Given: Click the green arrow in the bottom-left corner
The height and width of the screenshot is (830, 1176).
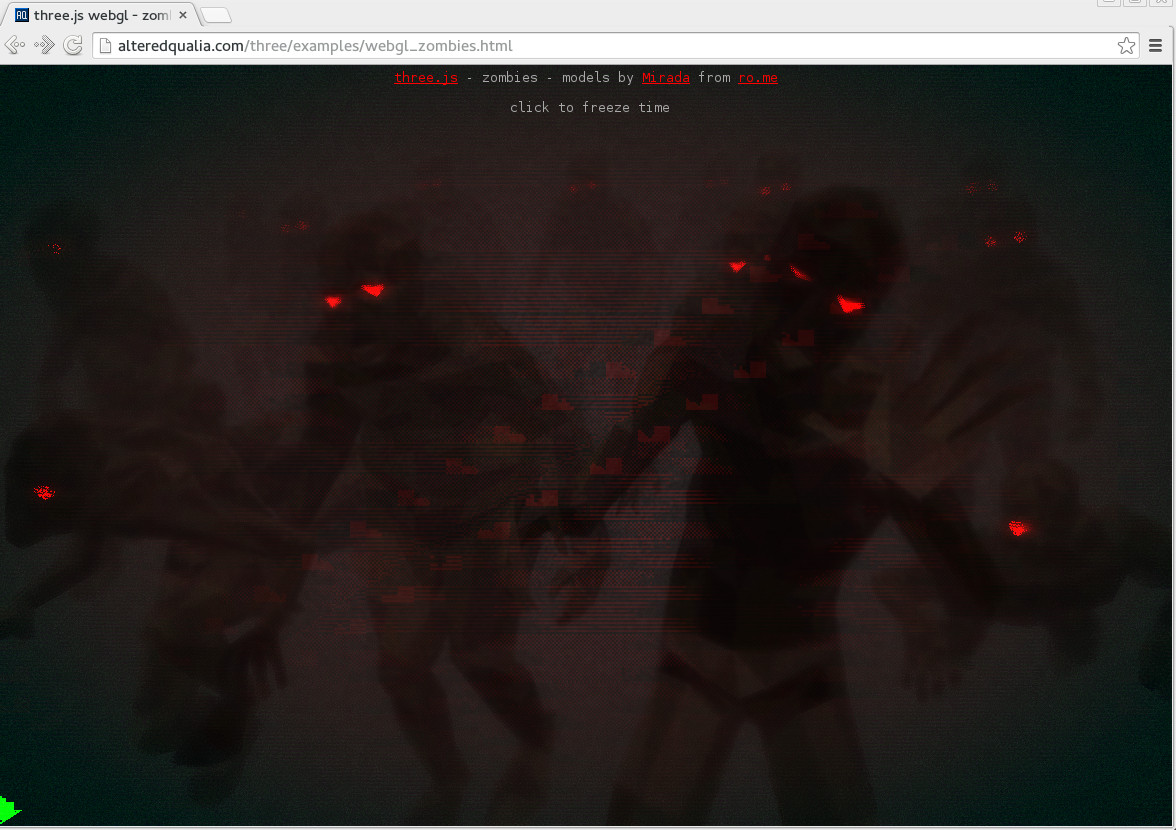Looking at the screenshot, I should coord(8,810).
